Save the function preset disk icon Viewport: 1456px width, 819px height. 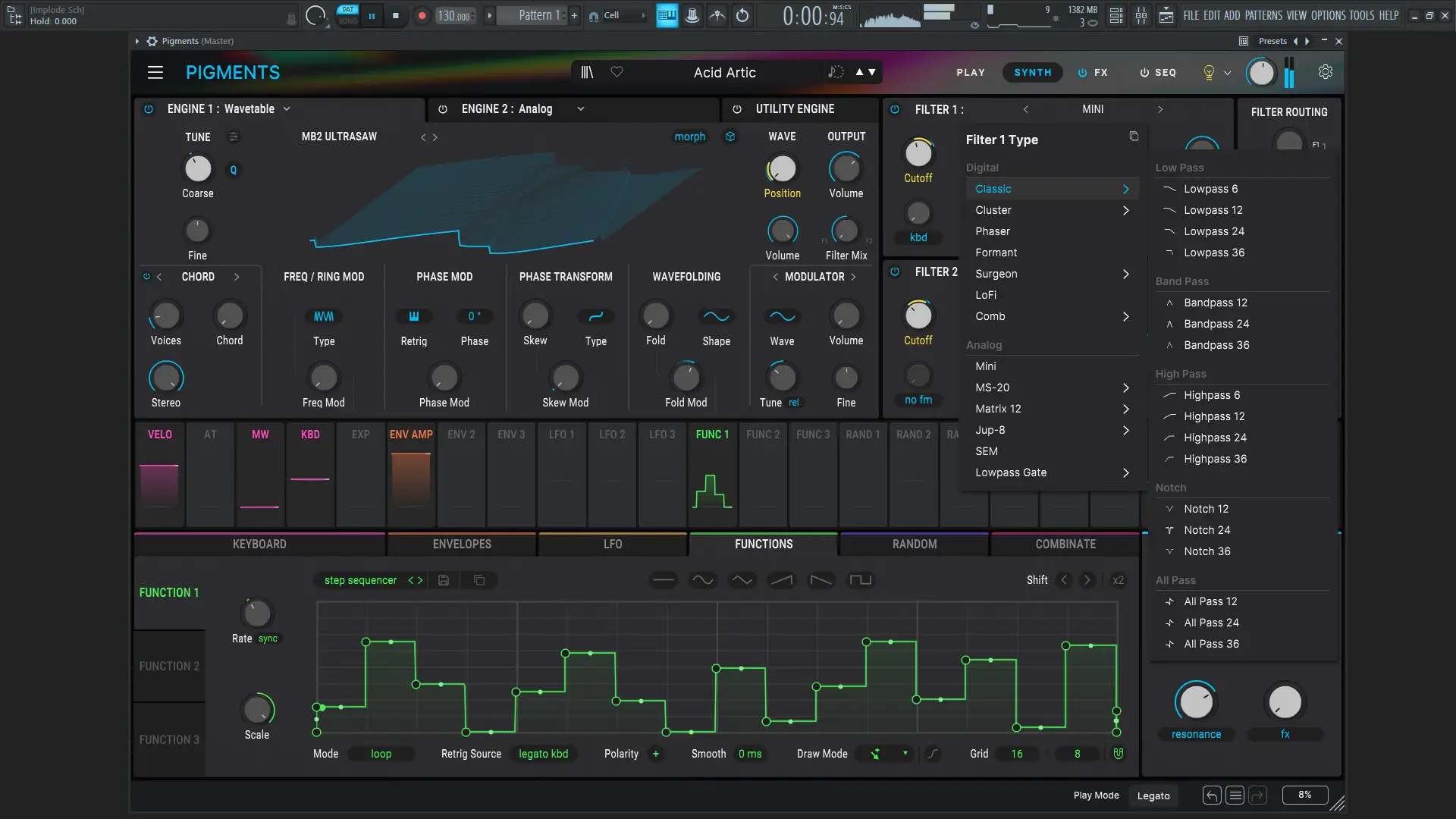pyautogui.click(x=444, y=580)
